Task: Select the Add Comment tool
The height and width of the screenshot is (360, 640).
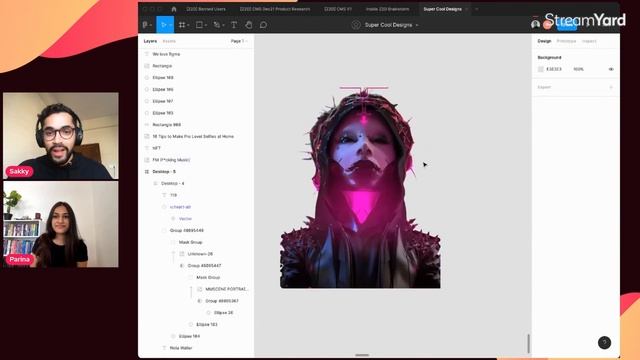Action: coord(263,25)
